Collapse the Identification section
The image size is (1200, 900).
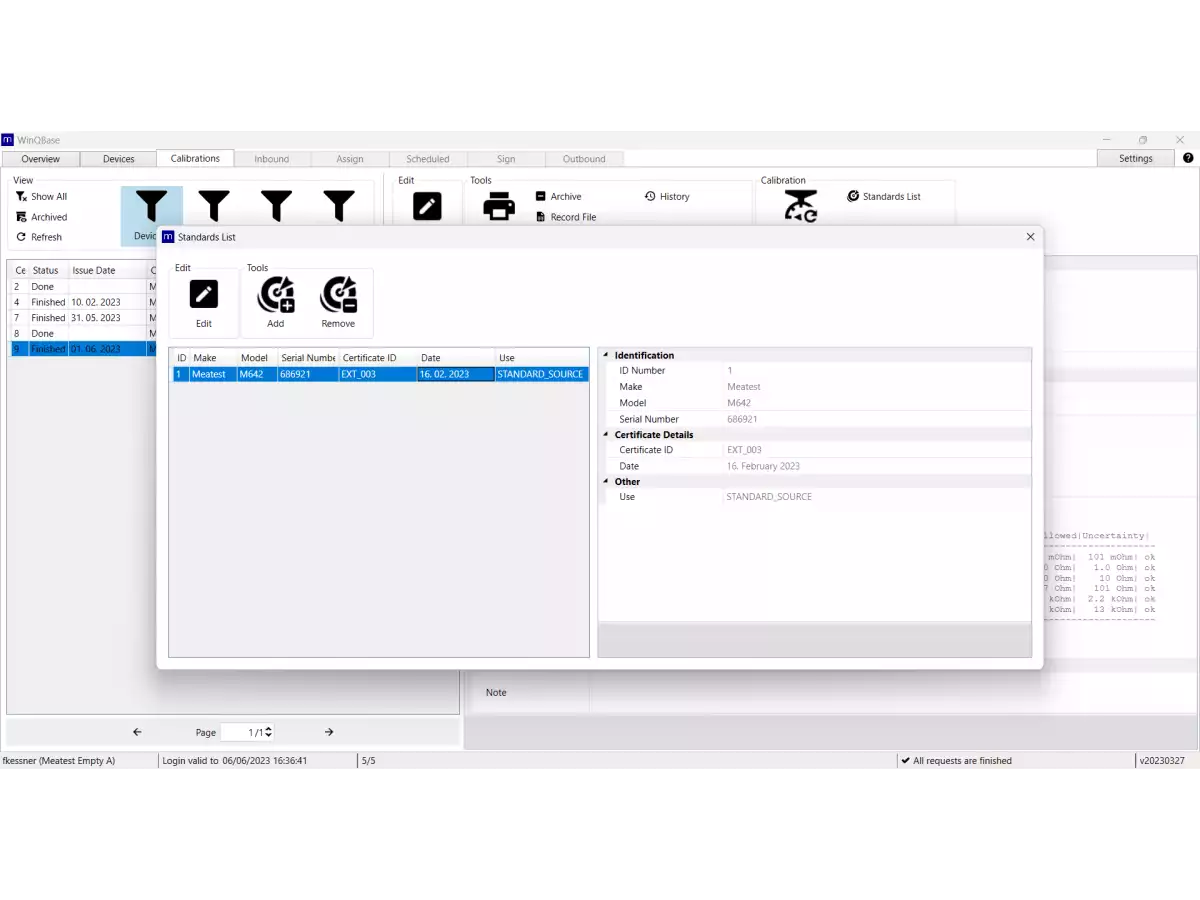coord(605,355)
